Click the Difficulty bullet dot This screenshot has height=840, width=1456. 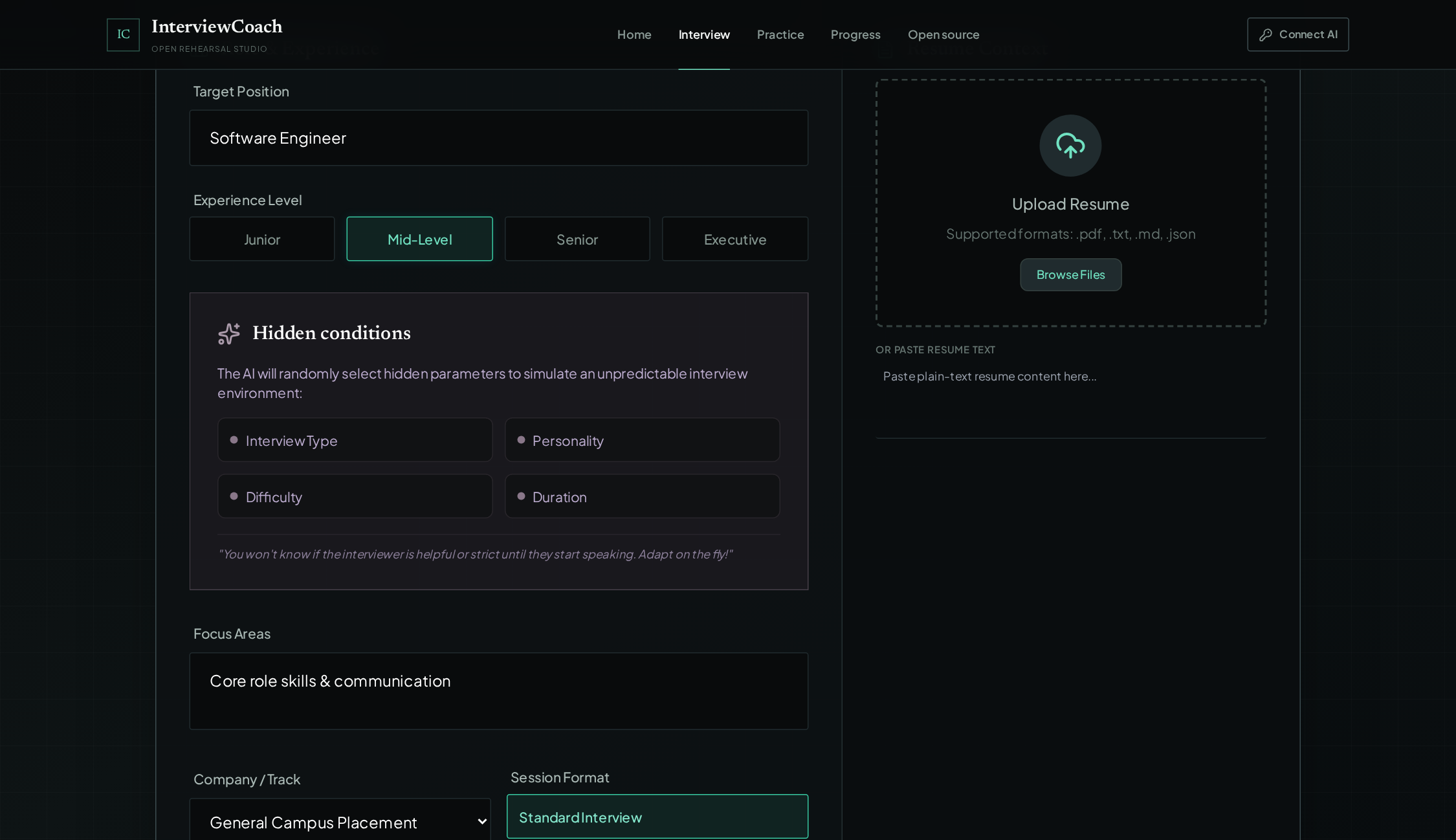(234, 496)
